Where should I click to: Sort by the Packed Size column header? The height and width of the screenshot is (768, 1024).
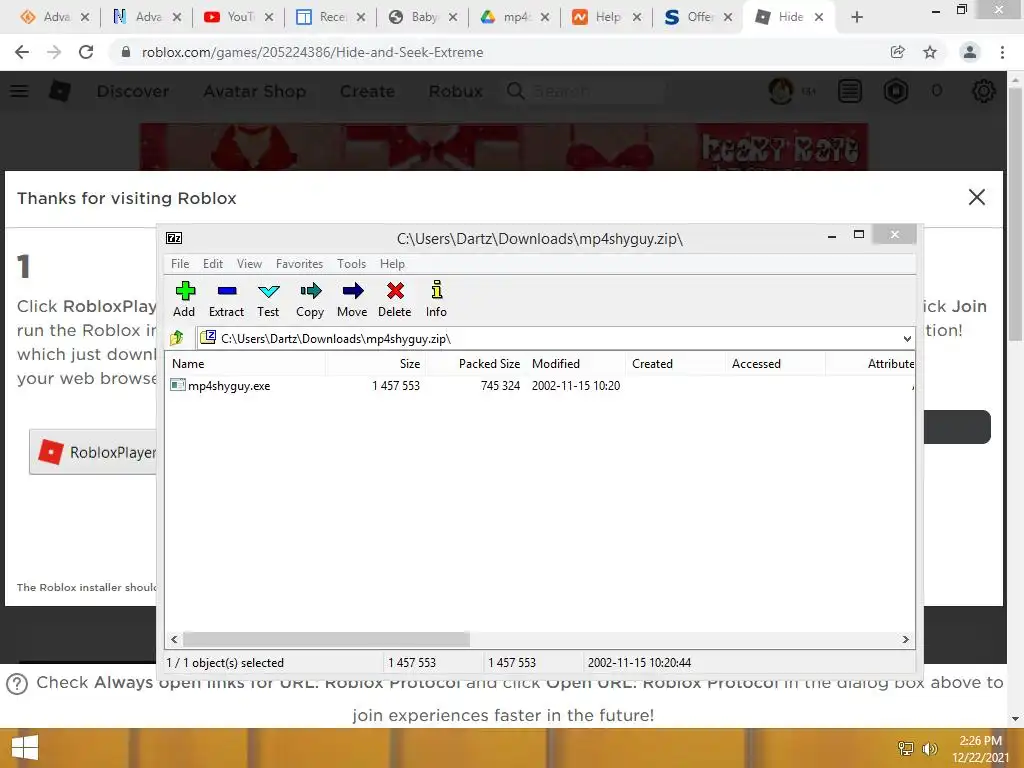tap(475, 364)
